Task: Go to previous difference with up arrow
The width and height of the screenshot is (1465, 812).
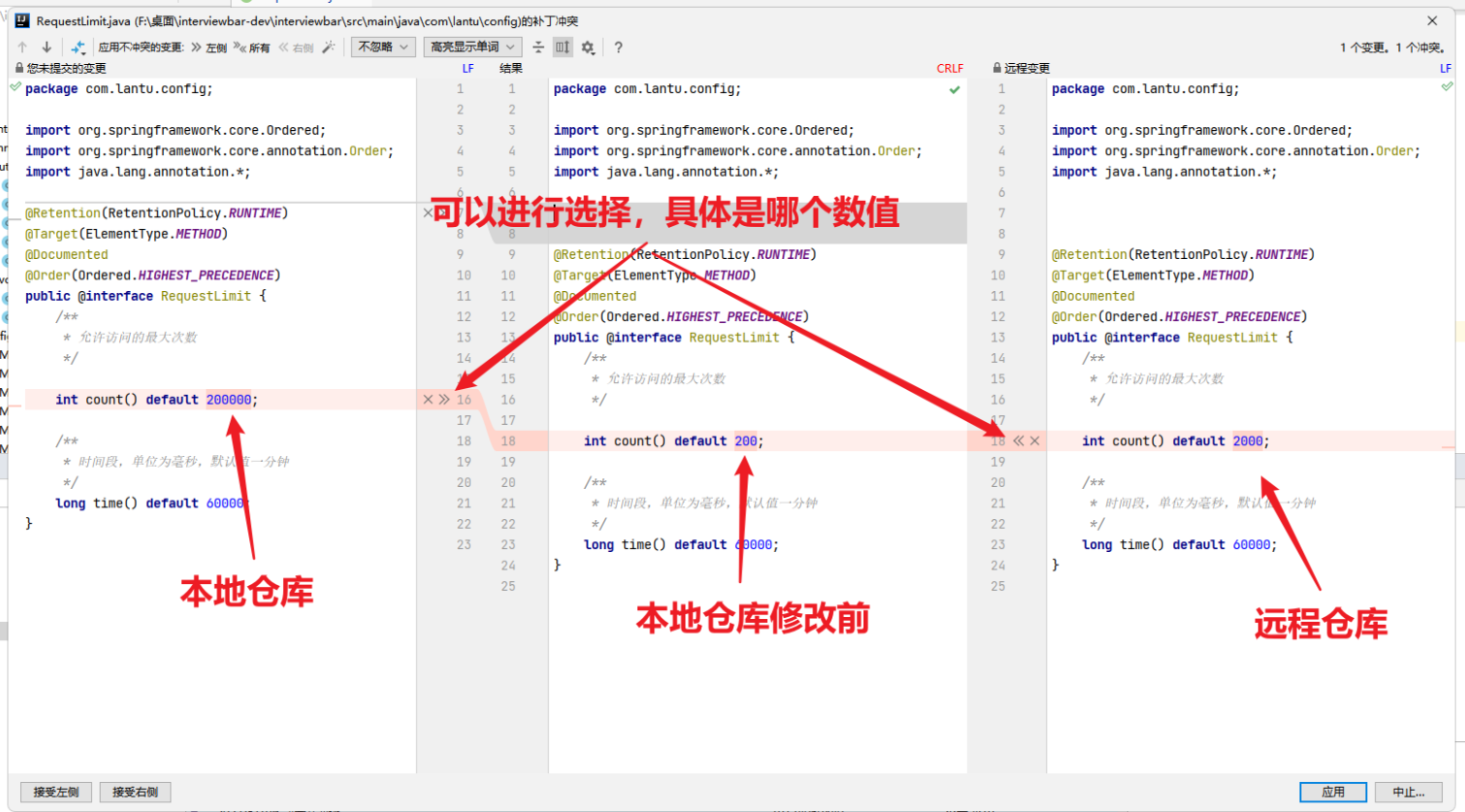Action: coord(22,47)
